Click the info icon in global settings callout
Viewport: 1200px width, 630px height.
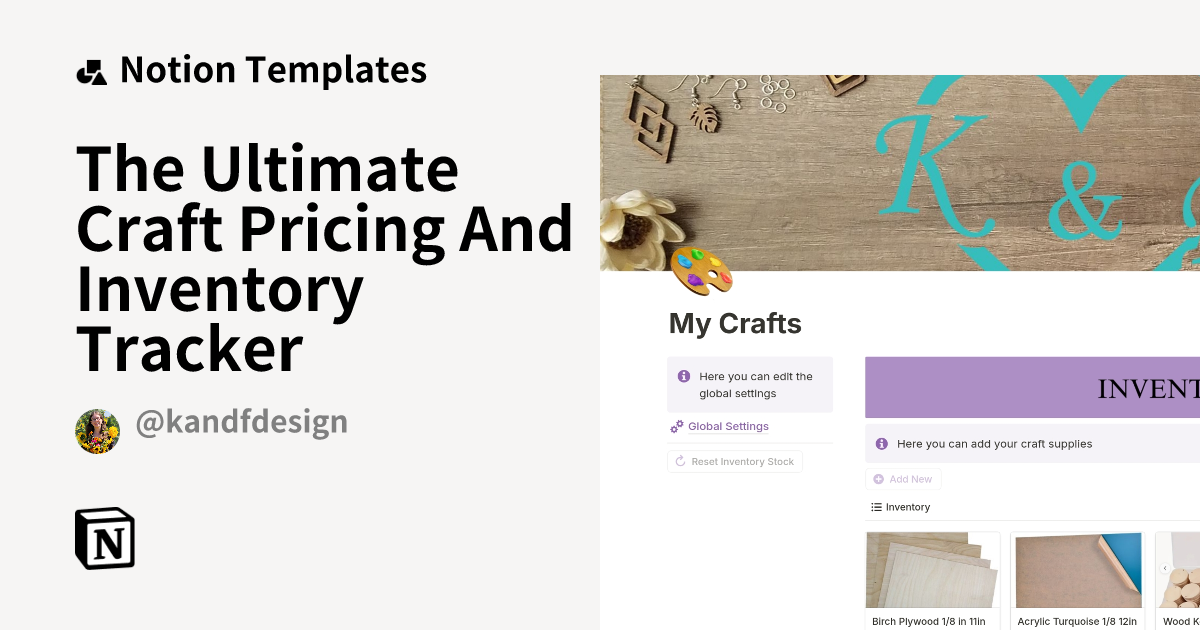pyautogui.click(x=684, y=376)
